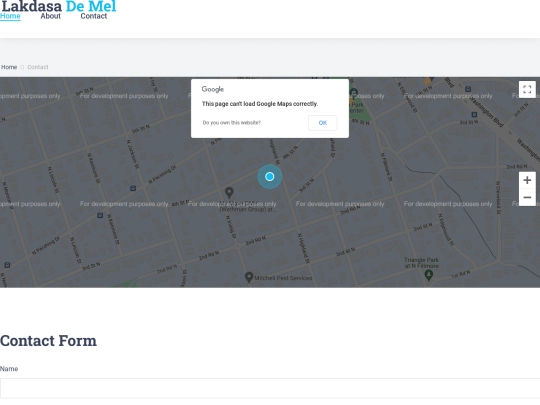Open the Home navigation menu item
The height and width of the screenshot is (405, 540).
[x=10, y=16]
